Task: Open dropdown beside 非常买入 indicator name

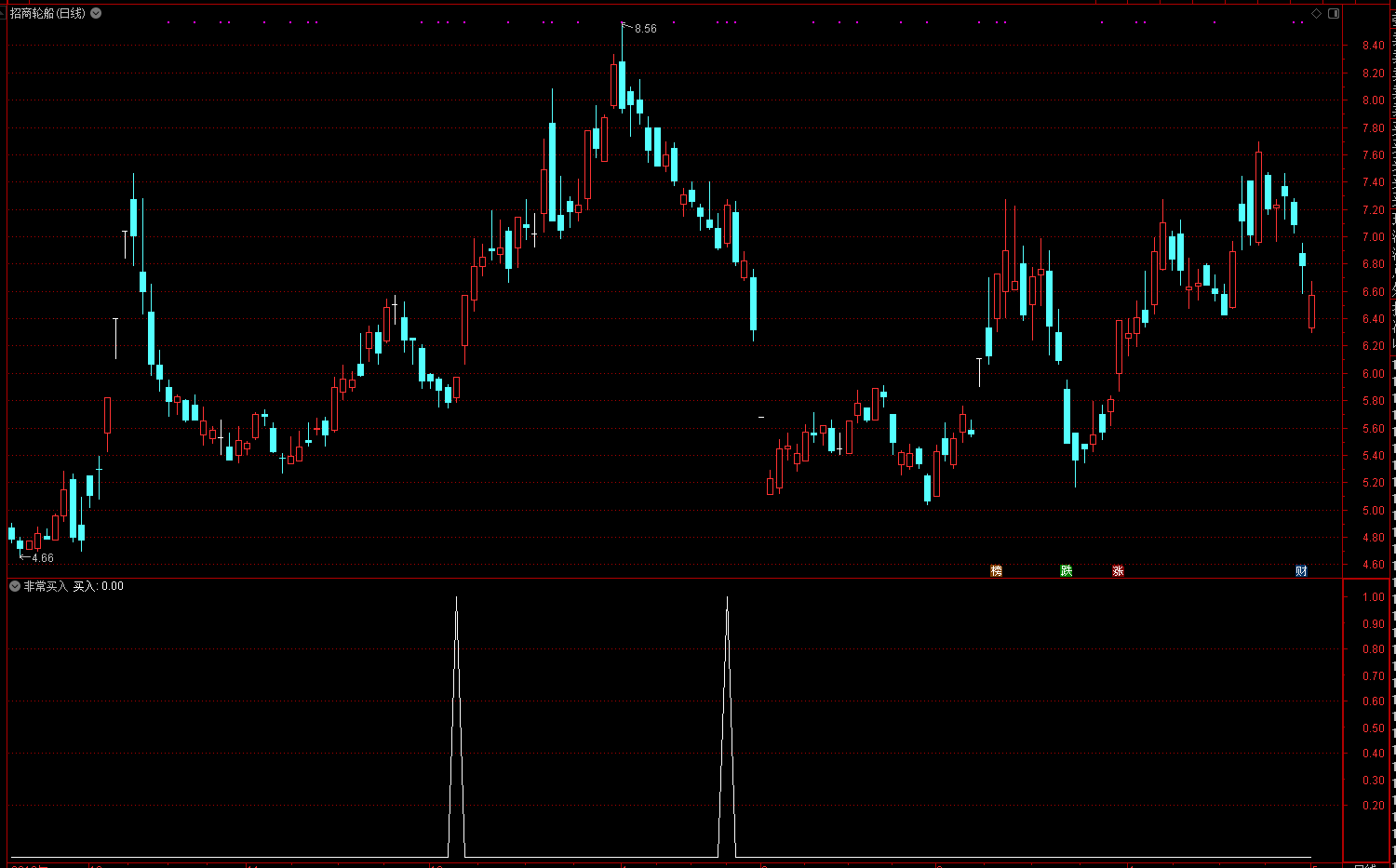Action: pos(15,586)
